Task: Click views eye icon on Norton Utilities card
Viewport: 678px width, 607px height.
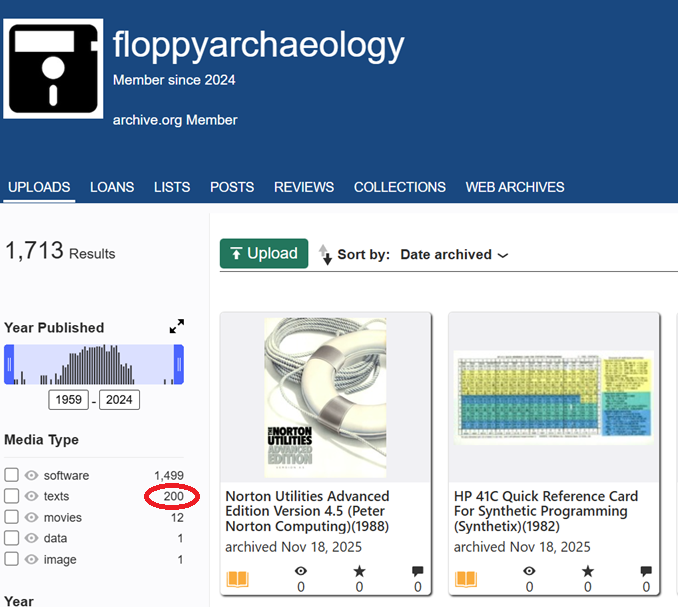Action: pos(301,571)
